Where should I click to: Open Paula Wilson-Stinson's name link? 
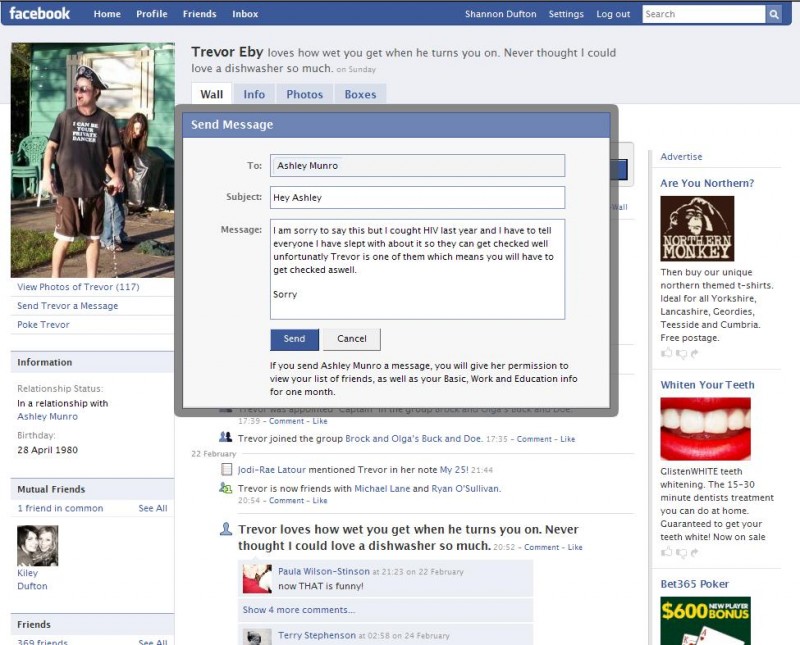(x=324, y=572)
